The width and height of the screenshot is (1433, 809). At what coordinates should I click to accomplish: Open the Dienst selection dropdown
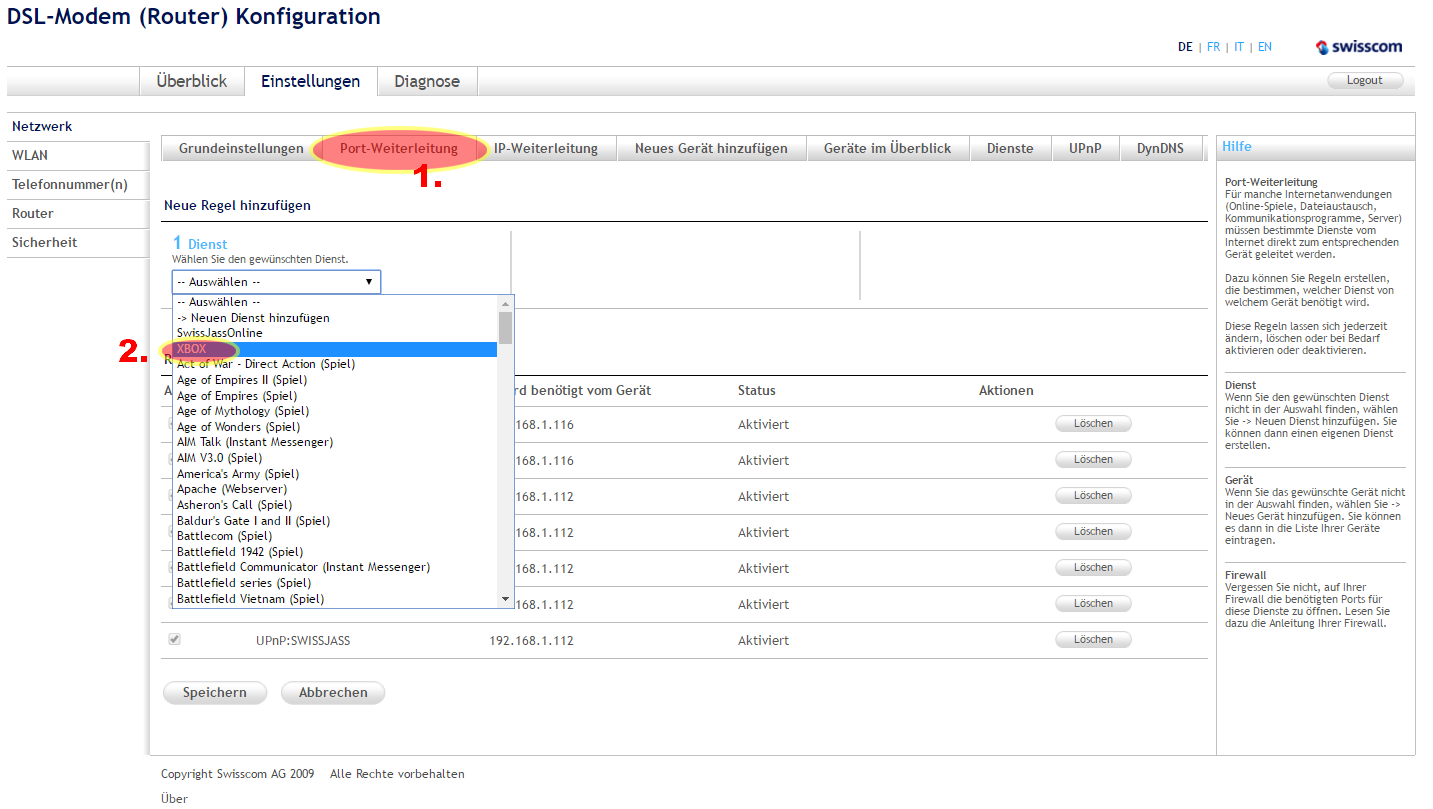[276, 282]
